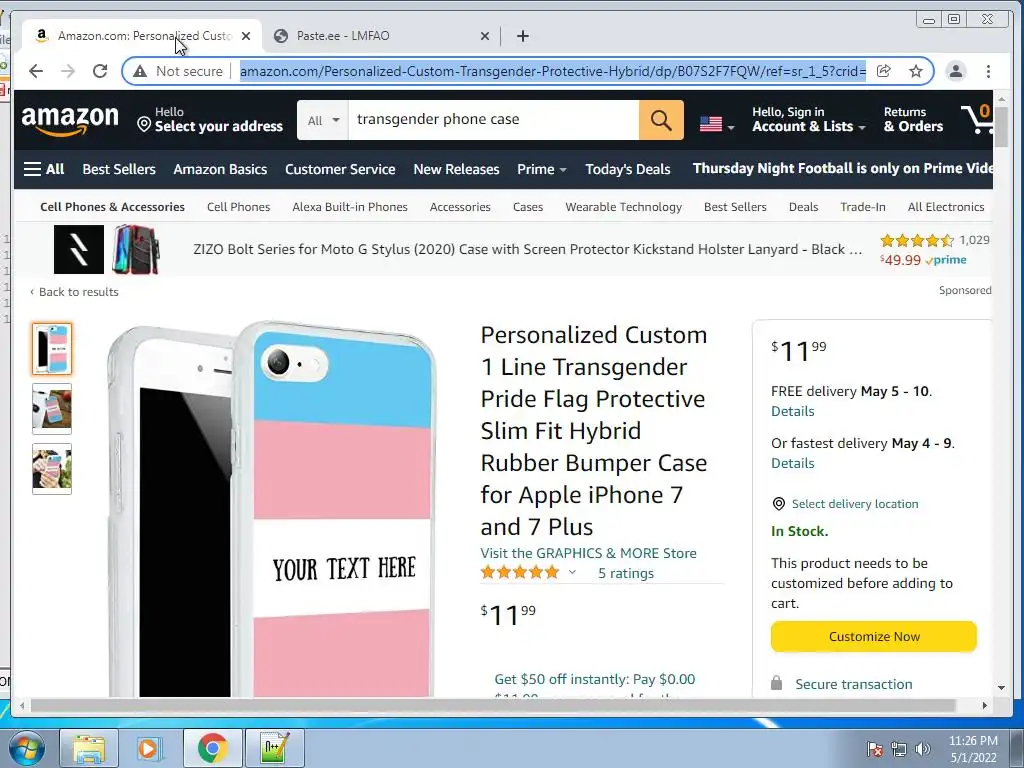Select the first product thumbnail

click(52, 349)
